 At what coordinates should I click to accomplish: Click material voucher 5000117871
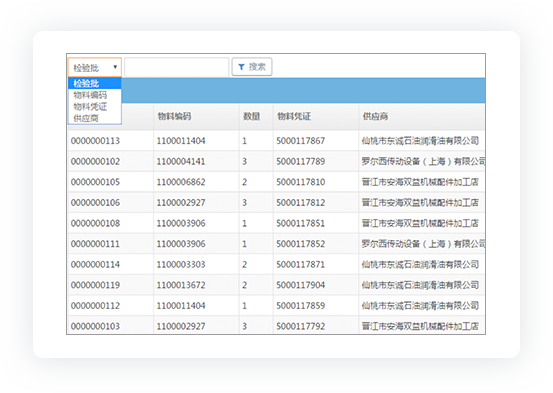pos(300,264)
